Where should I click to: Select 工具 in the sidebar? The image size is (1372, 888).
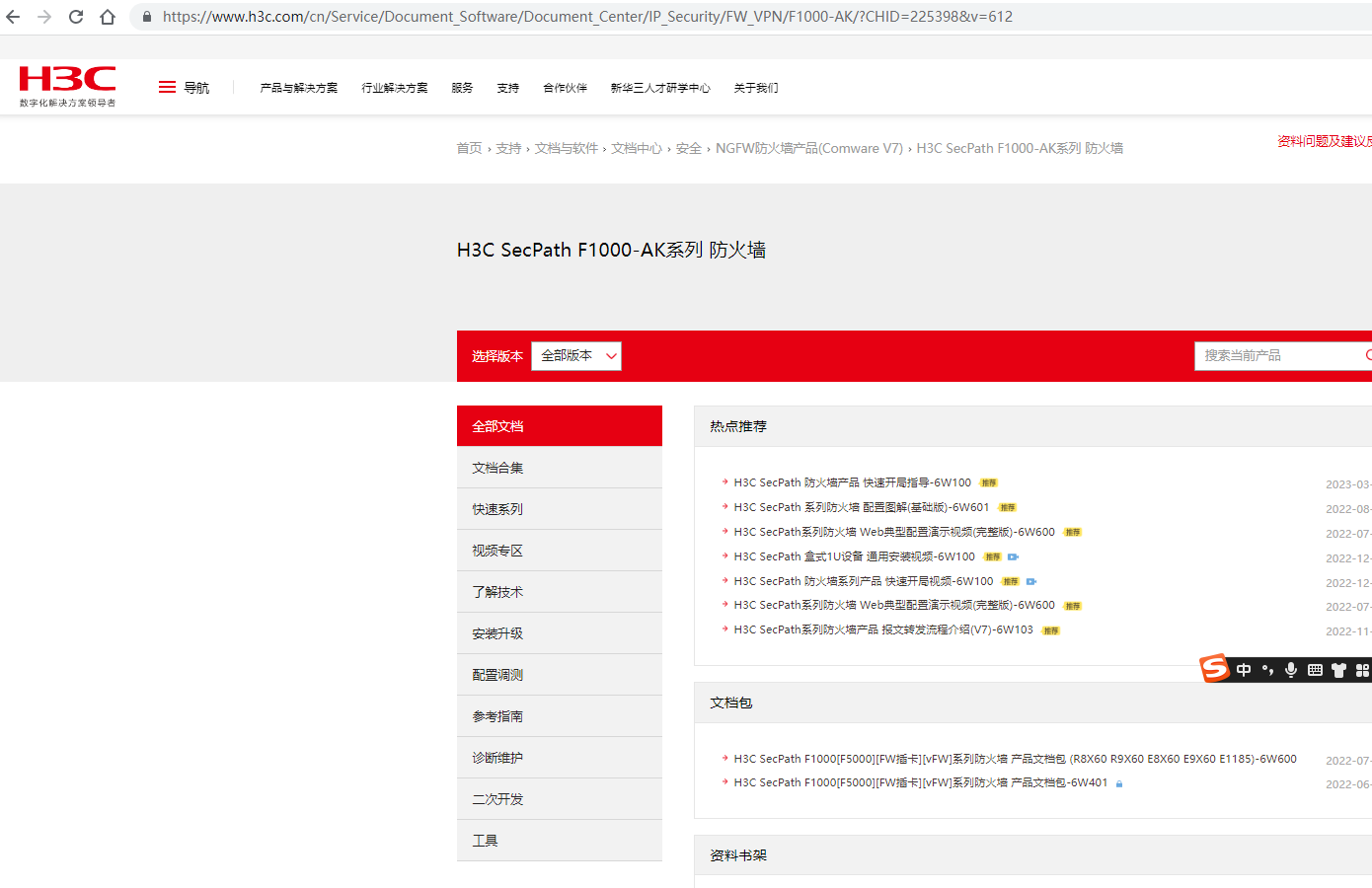coord(560,841)
